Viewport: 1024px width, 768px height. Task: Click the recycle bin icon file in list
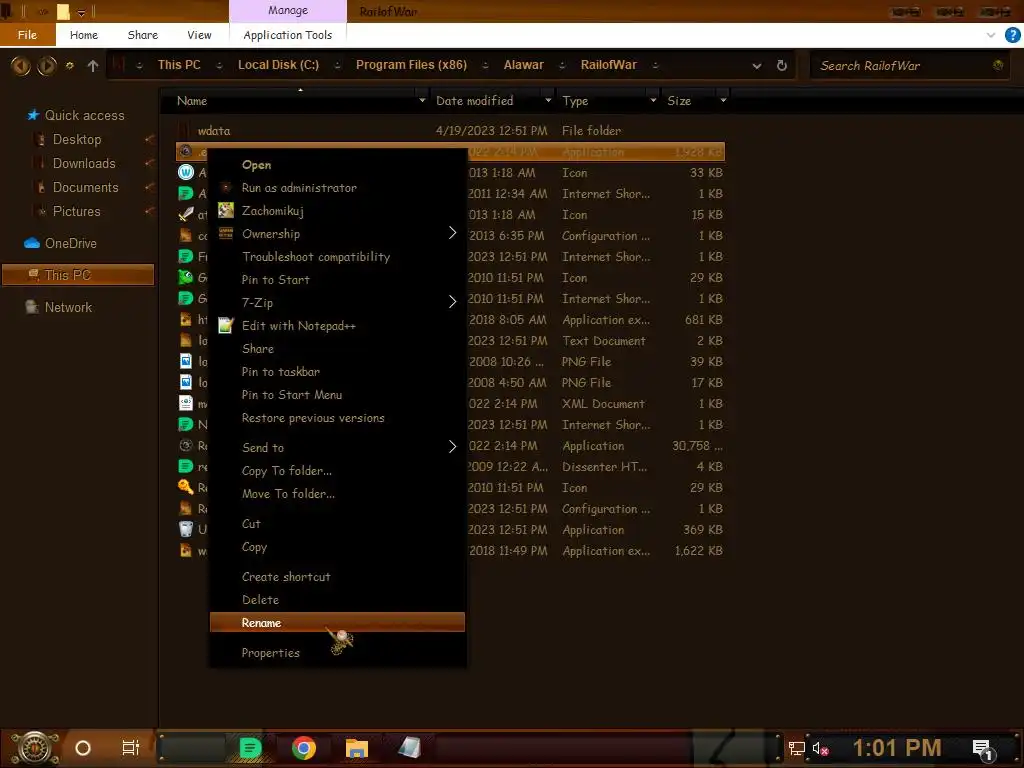point(185,529)
